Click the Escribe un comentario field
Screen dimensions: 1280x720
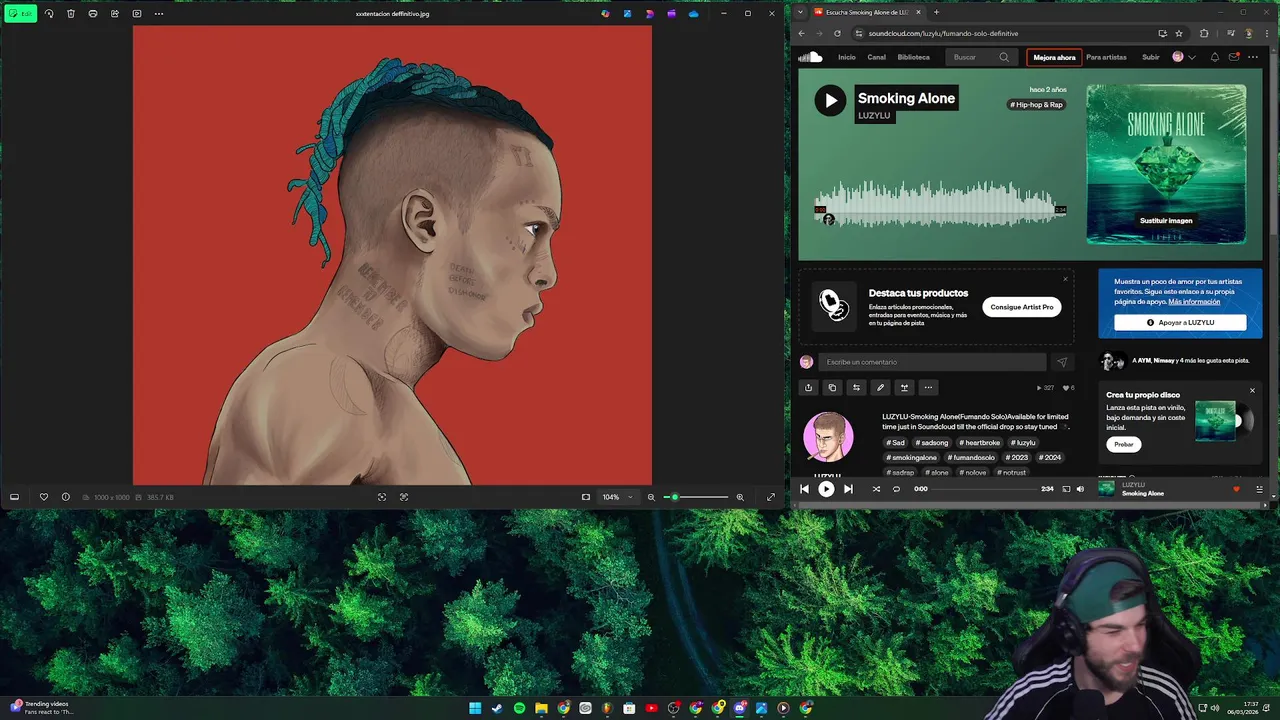[932, 362]
